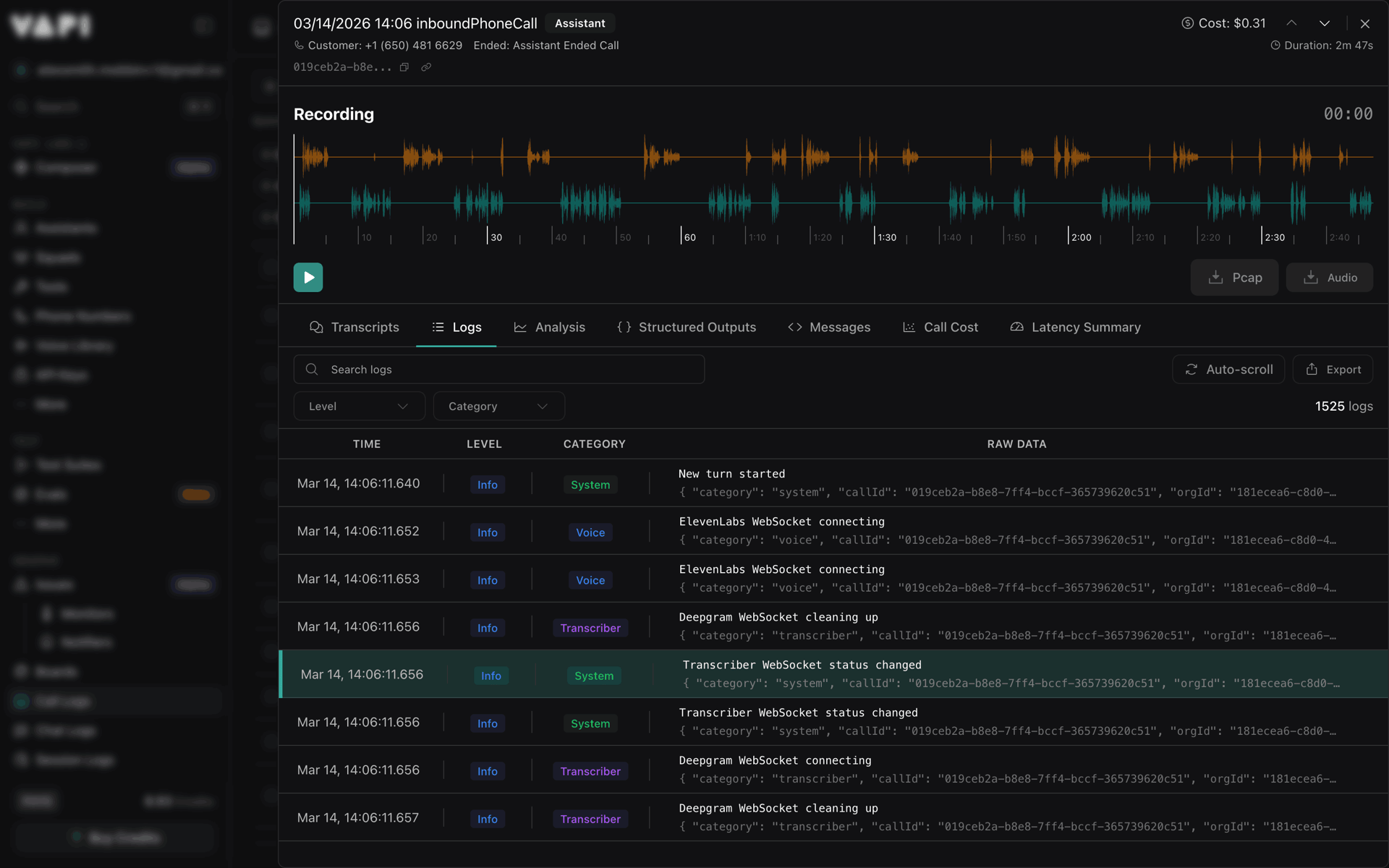The height and width of the screenshot is (868, 1389).
Task: Click the Transcriber badge in Deepgram connecting row
Action: coord(590,771)
